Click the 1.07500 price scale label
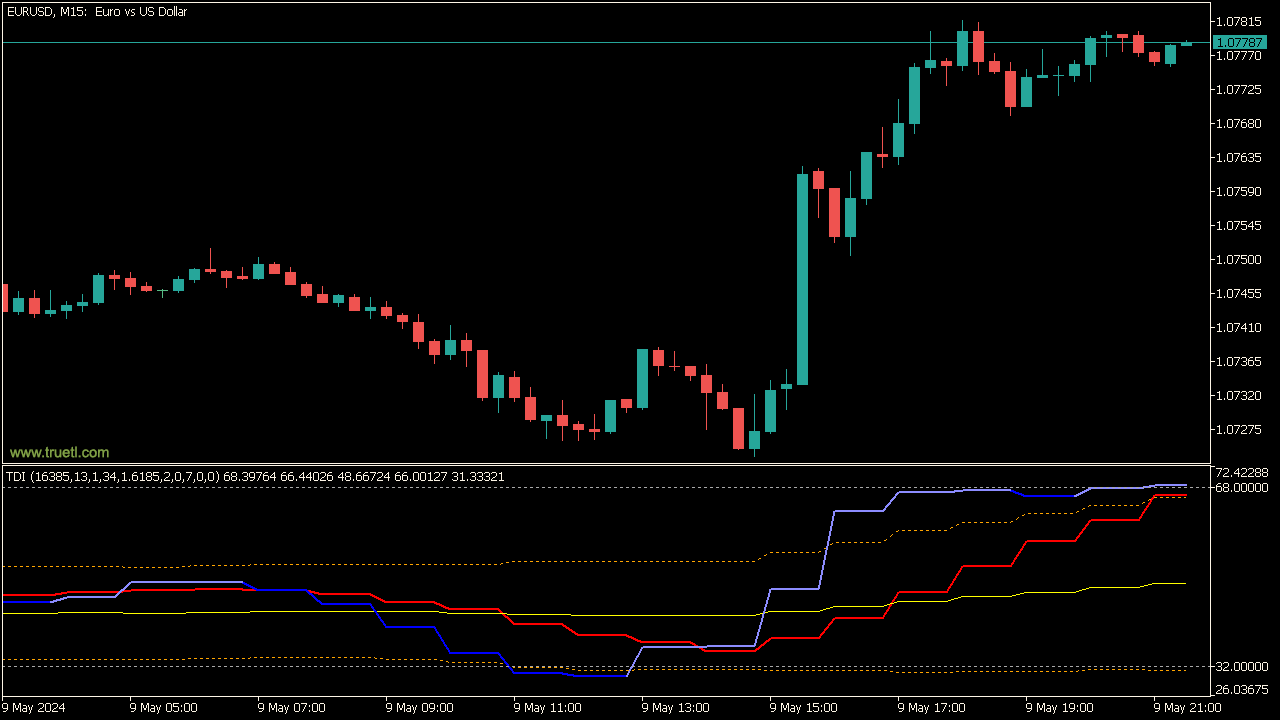The height and width of the screenshot is (720, 1280). point(1240,260)
